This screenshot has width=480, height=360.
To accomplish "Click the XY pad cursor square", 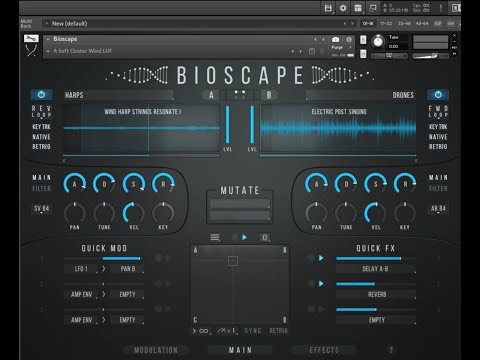I will 233,261.
